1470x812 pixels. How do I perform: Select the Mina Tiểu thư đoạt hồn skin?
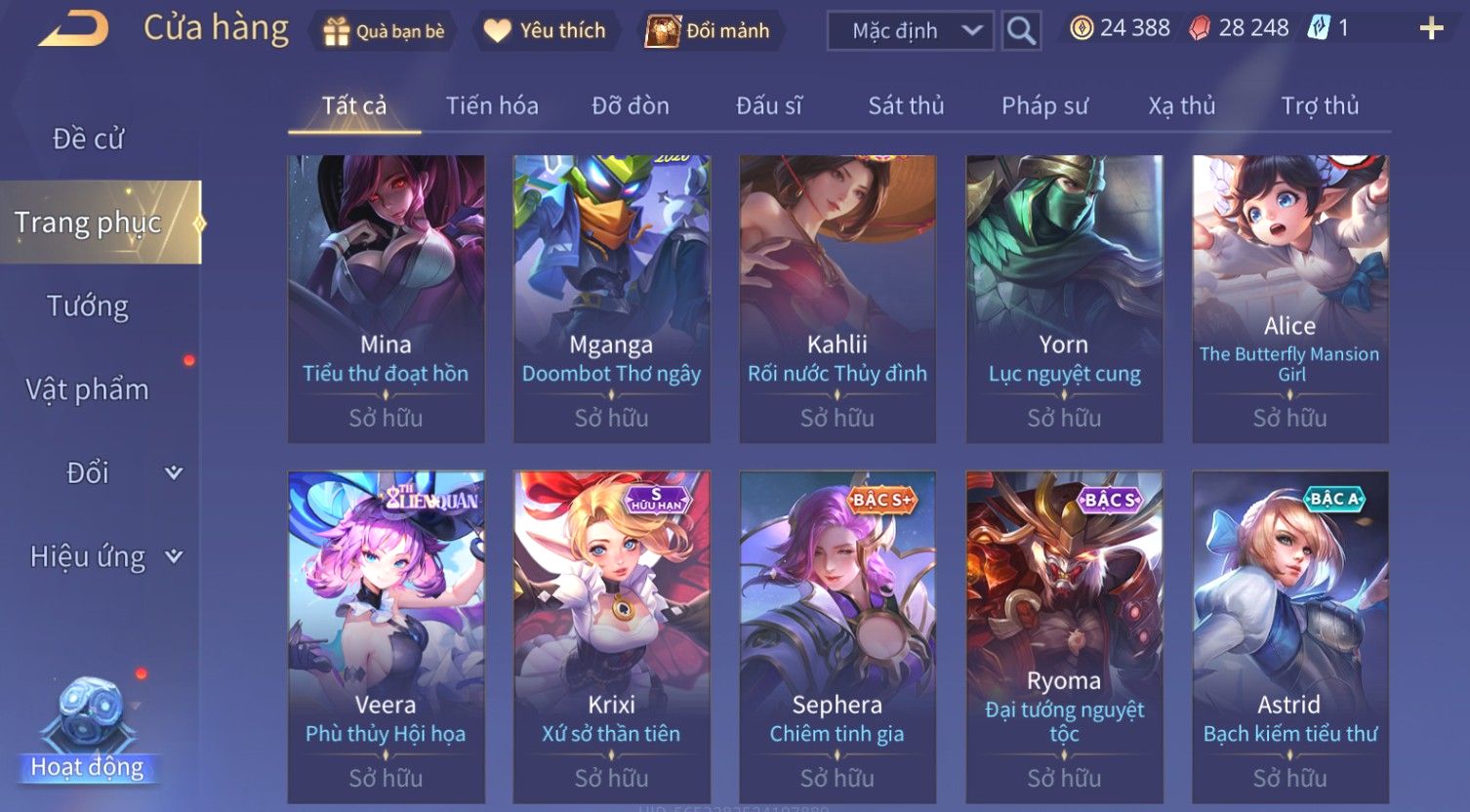[x=387, y=299]
